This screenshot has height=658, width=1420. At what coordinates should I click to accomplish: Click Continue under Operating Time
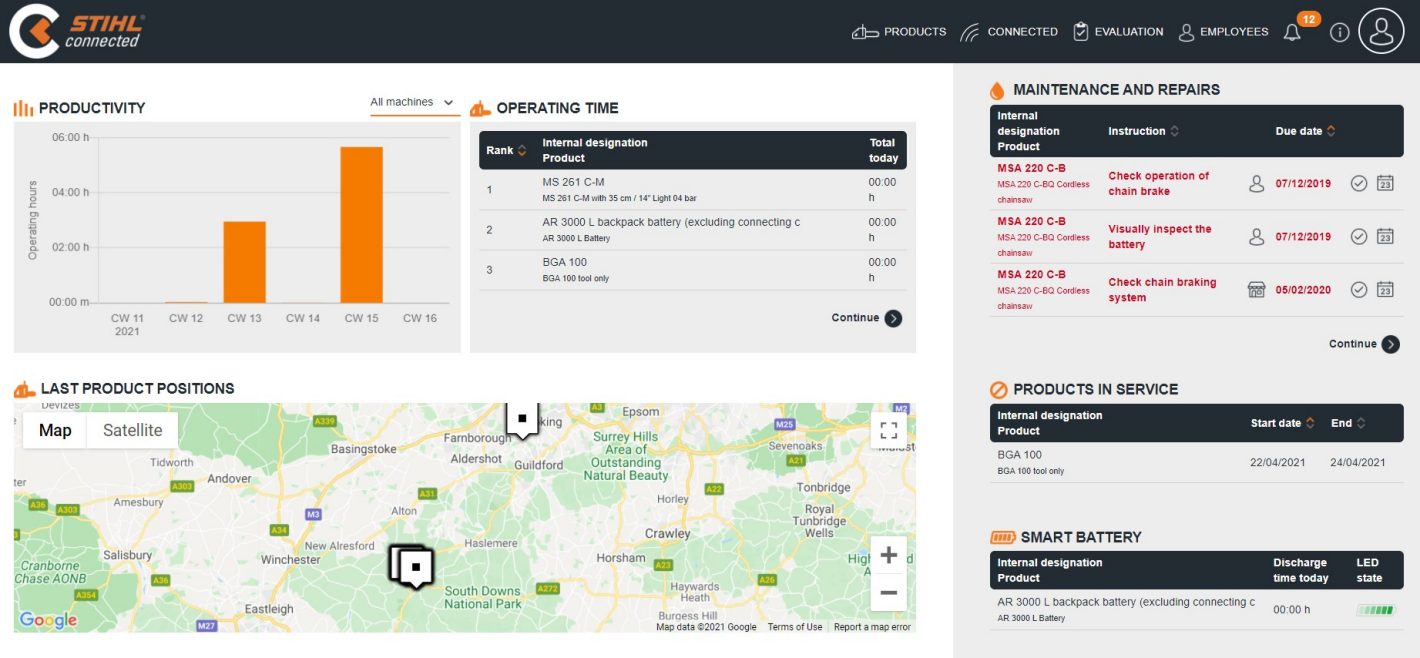tap(866, 319)
